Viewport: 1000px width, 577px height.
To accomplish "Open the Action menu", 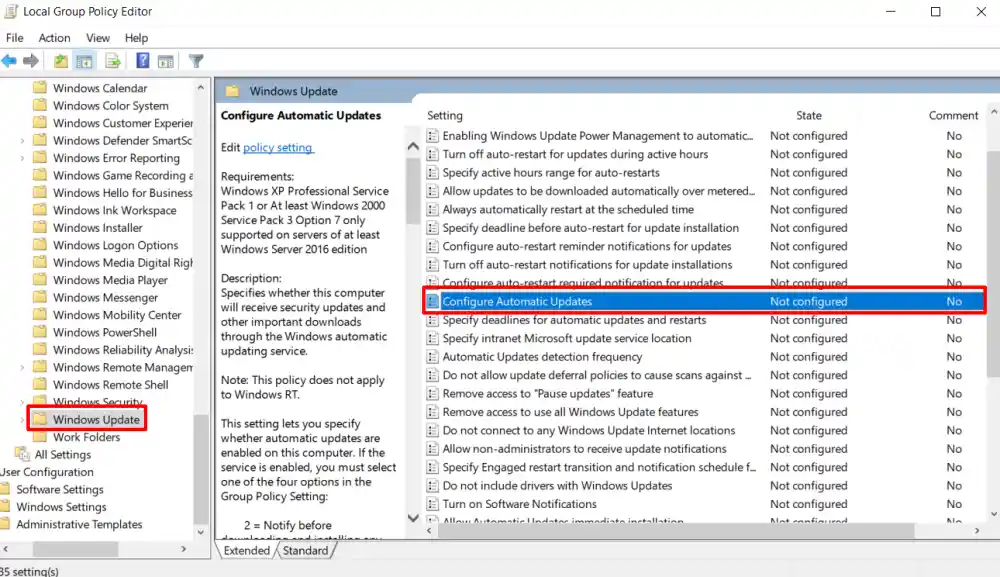I will (54, 38).
